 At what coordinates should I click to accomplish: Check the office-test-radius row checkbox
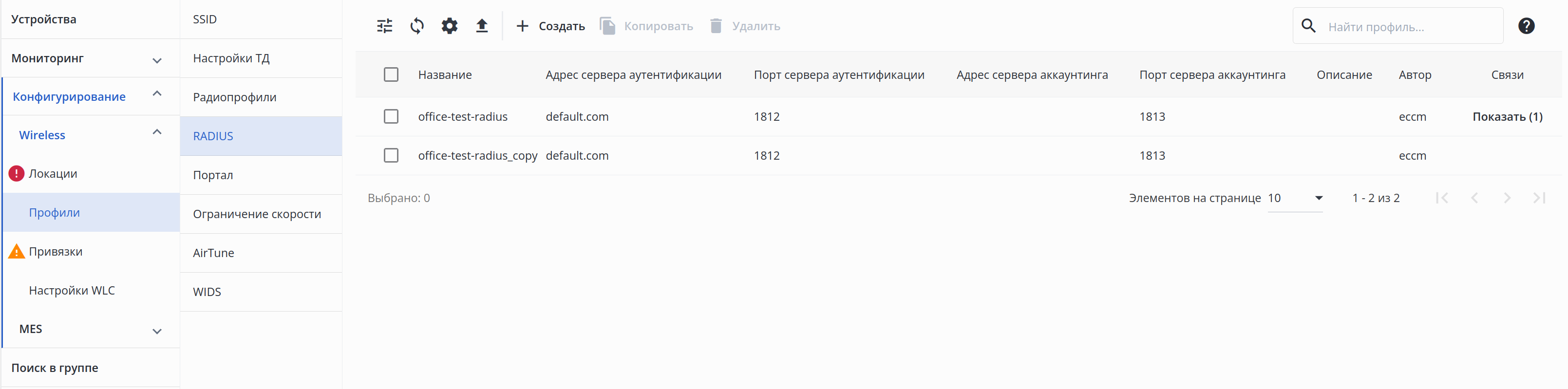(x=391, y=116)
